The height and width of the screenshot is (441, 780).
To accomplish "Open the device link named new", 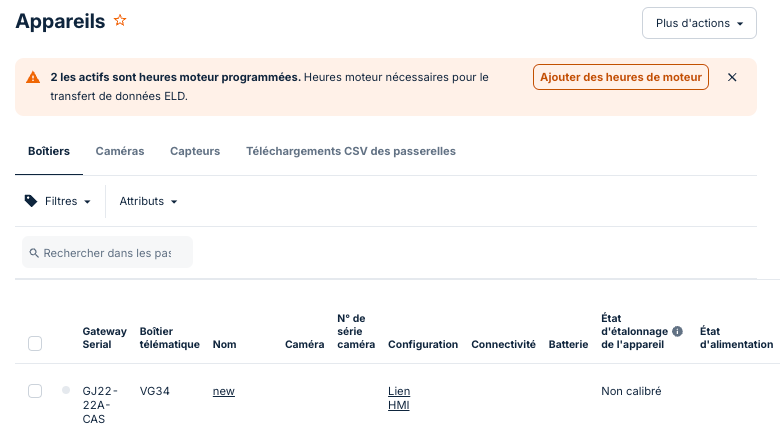I will pyautogui.click(x=223, y=391).
